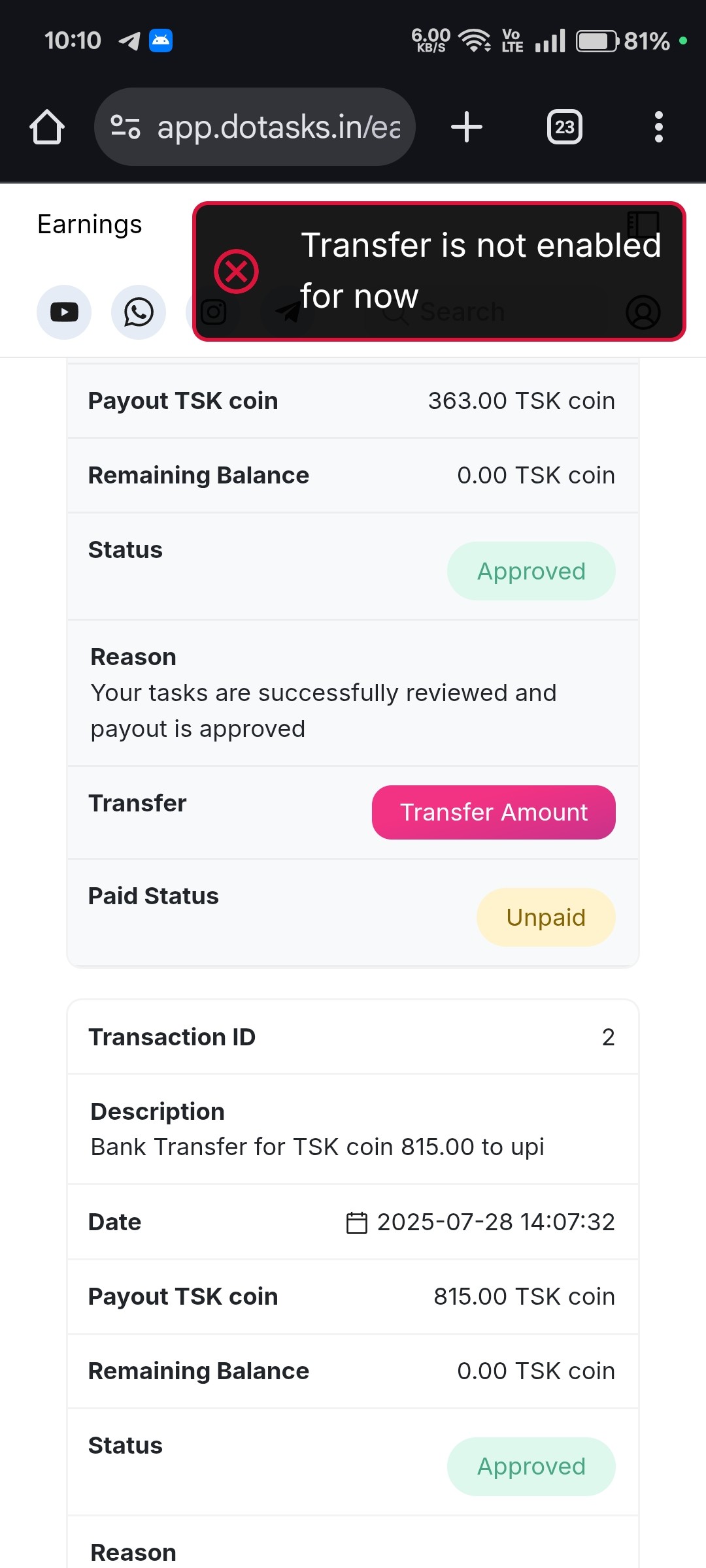This screenshot has width=706, height=1568.
Task: Open the tab switcher showing 23 tabs
Action: [565, 127]
